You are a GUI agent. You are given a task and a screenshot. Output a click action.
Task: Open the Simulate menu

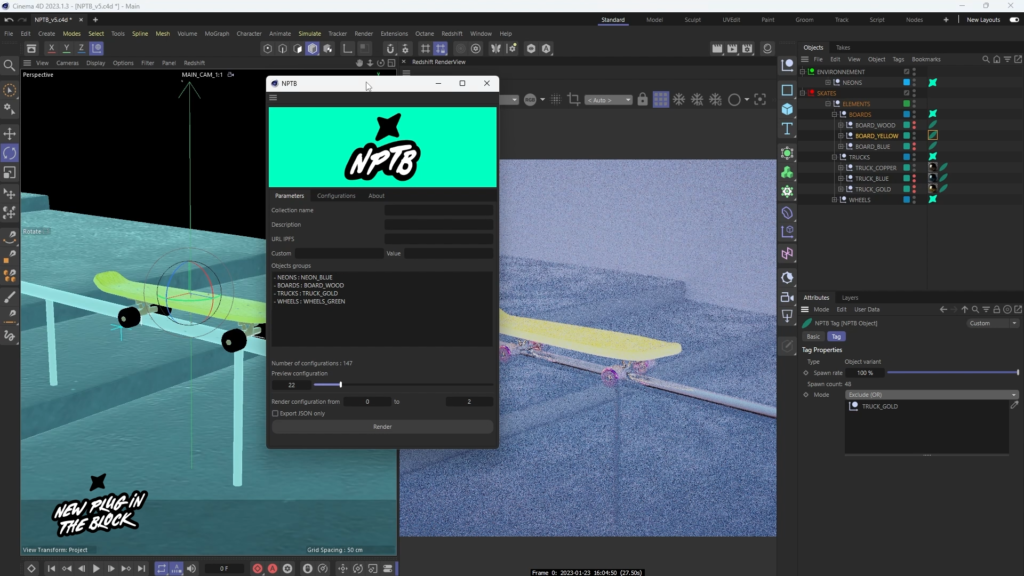(x=310, y=34)
